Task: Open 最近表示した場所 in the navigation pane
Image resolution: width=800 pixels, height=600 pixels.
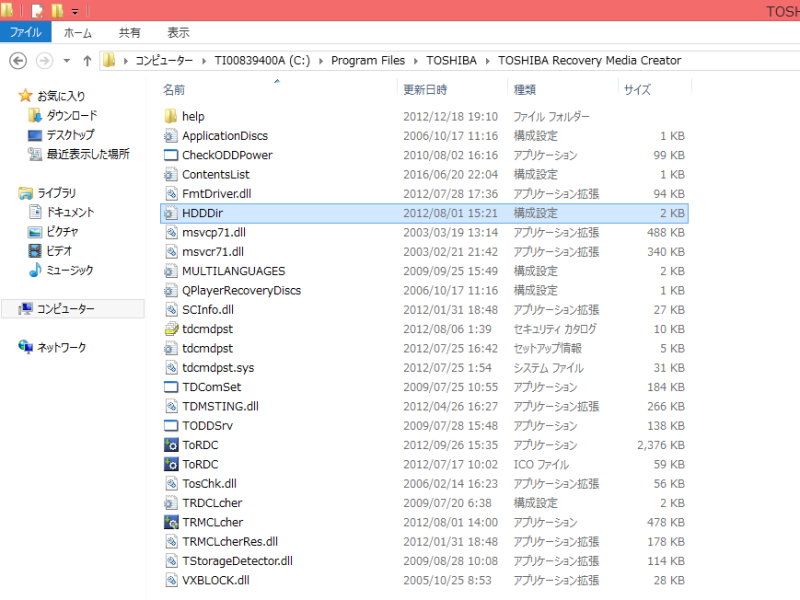Action: click(x=88, y=154)
